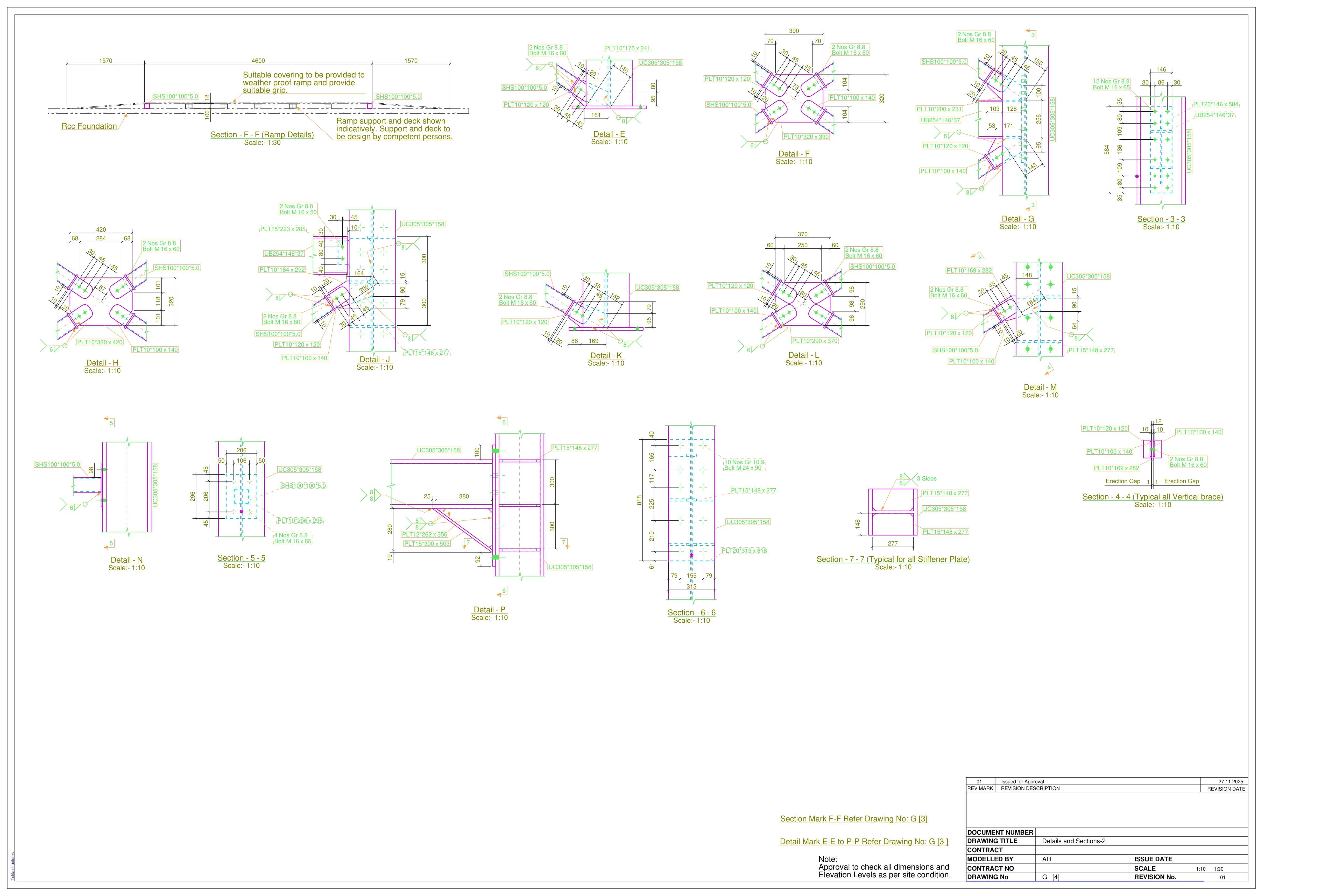Select the "PLT15*300 x 503" plate label
The width and height of the screenshot is (1343, 896).
pos(427,544)
